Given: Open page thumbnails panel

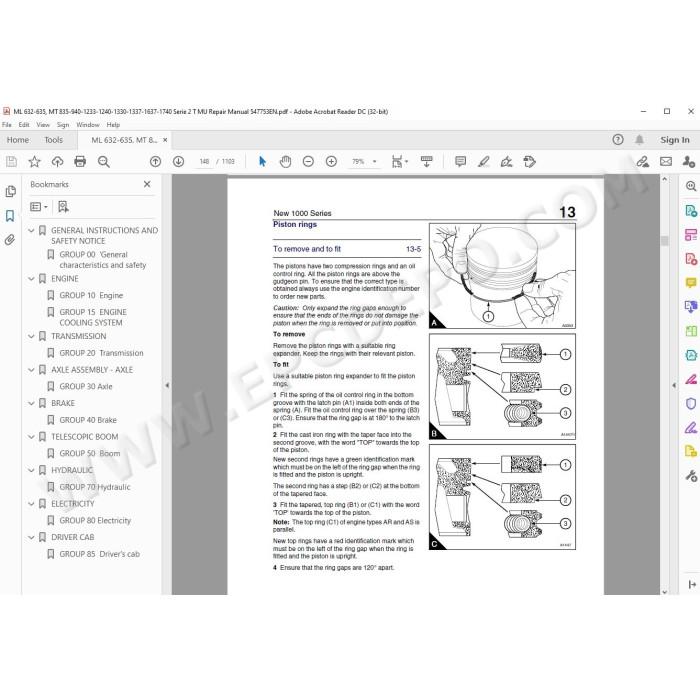Looking at the screenshot, I should coord(10,192).
